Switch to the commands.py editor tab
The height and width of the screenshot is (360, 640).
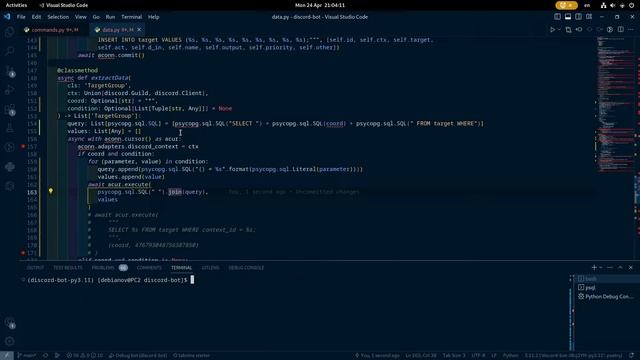[x=51, y=30]
